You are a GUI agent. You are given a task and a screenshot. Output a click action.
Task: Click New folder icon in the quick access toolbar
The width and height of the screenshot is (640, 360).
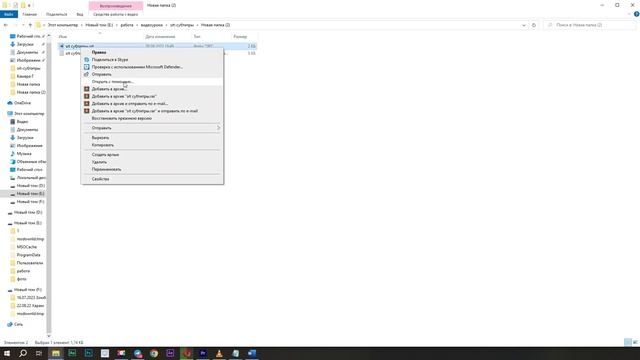[x=23, y=5]
